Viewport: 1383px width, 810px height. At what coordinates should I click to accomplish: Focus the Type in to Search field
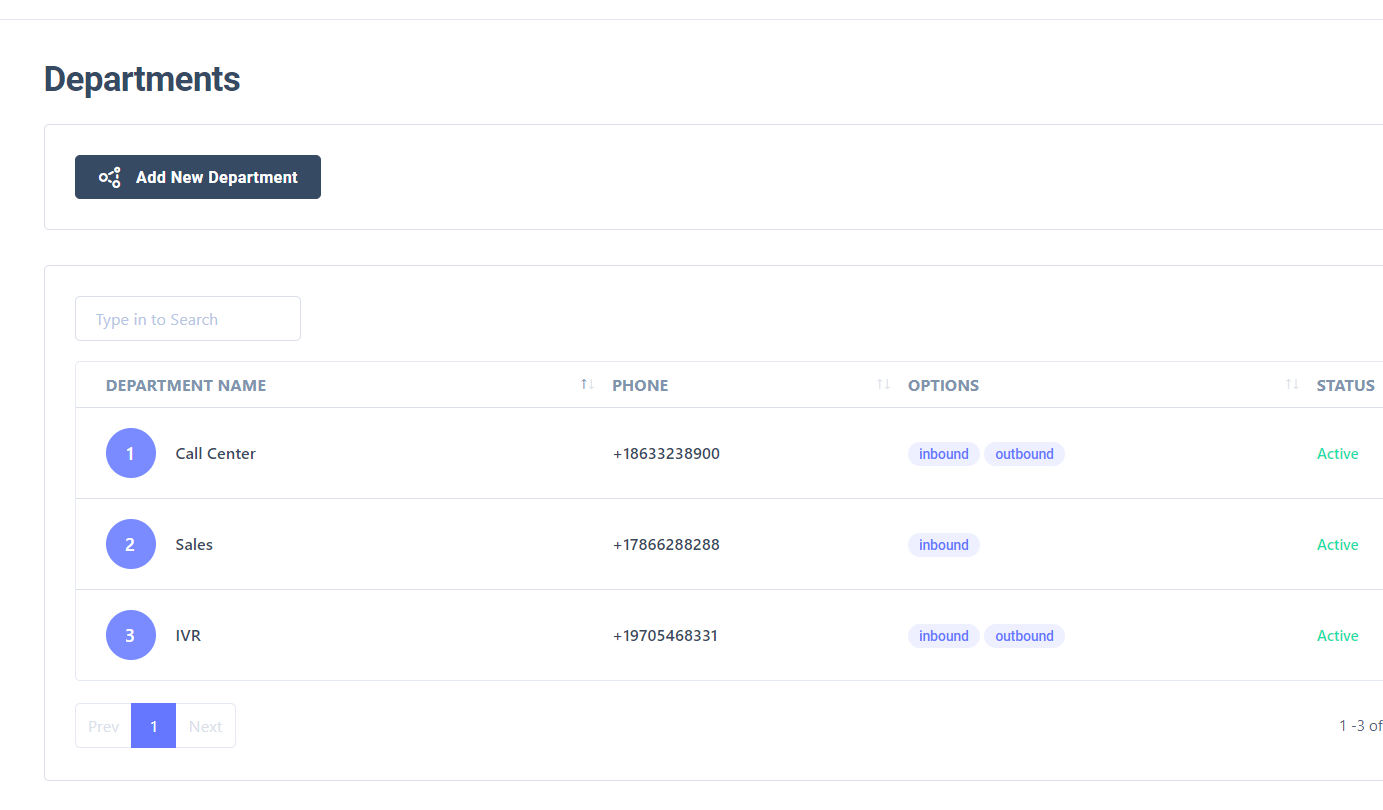[188, 319]
